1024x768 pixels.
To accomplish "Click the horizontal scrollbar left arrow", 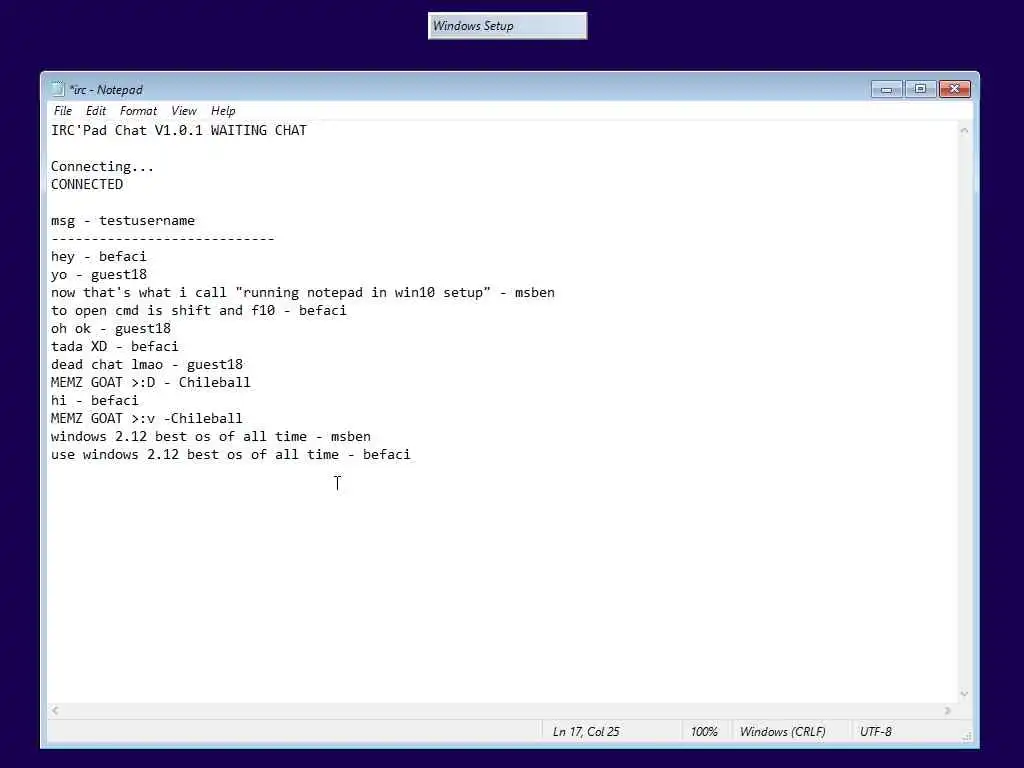I will pos(56,711).
